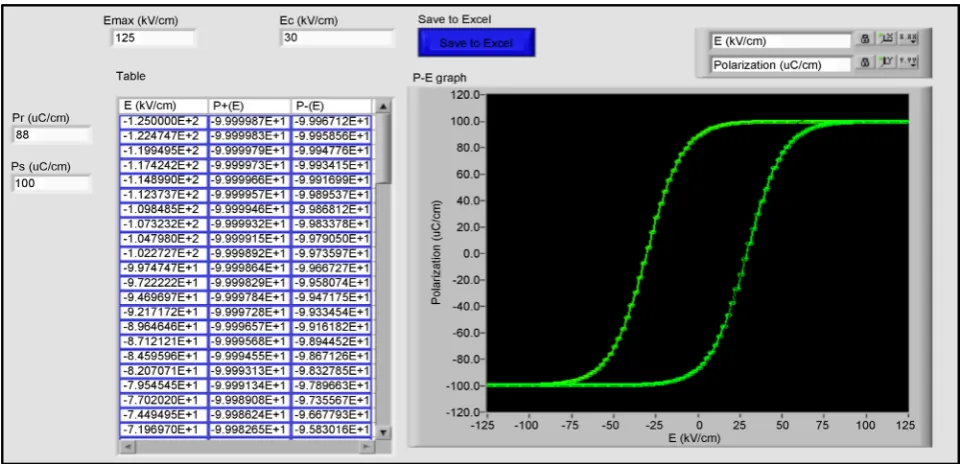Select cell -7.954545E+1
The height and width of the screenshot is (464, 965).
pyautogui.click(x=163, y=386)
